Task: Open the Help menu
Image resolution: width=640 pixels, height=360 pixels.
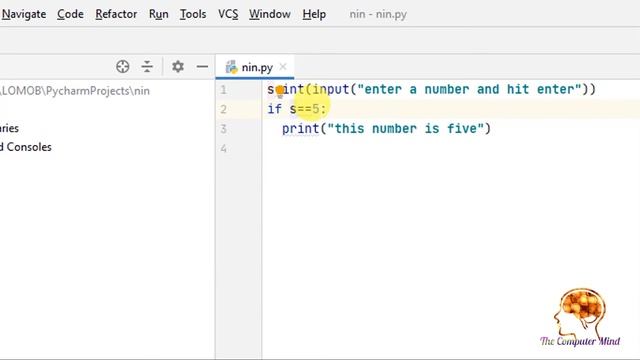Action: tap(314, 14)
